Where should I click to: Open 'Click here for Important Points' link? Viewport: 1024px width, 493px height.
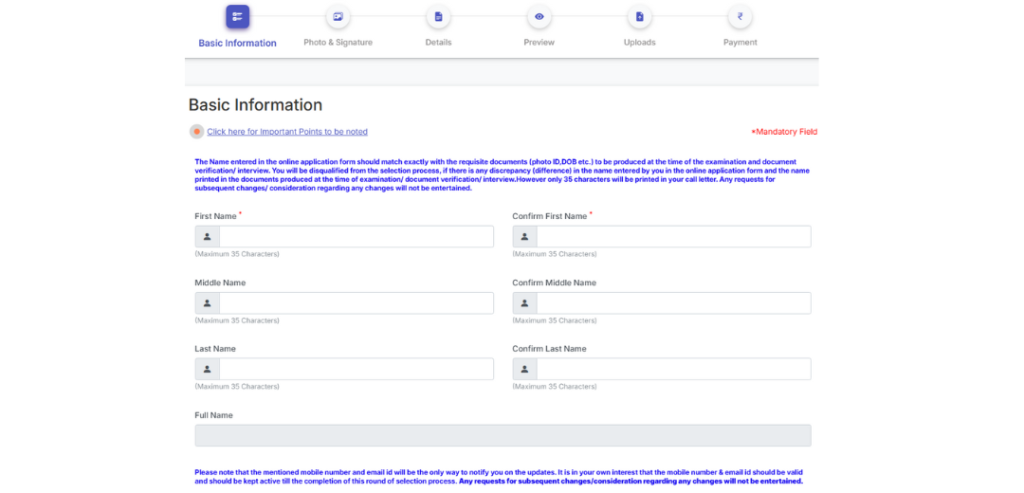point(287,132)
